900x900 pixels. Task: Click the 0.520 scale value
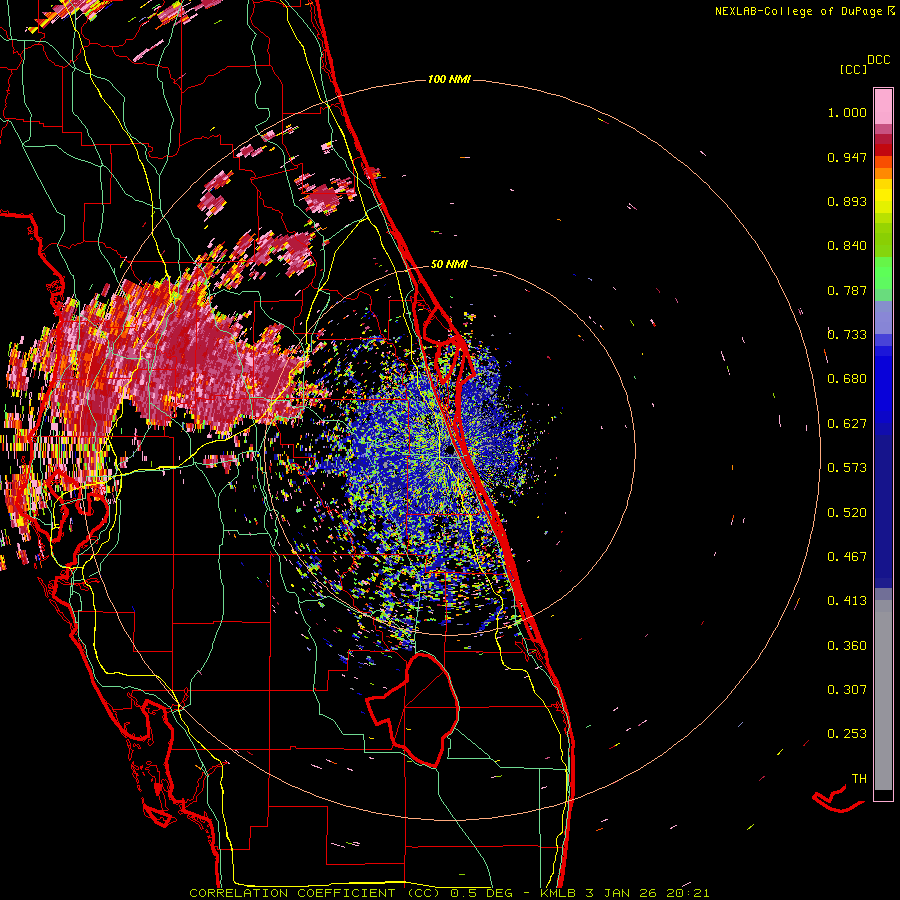click(847, 513)
